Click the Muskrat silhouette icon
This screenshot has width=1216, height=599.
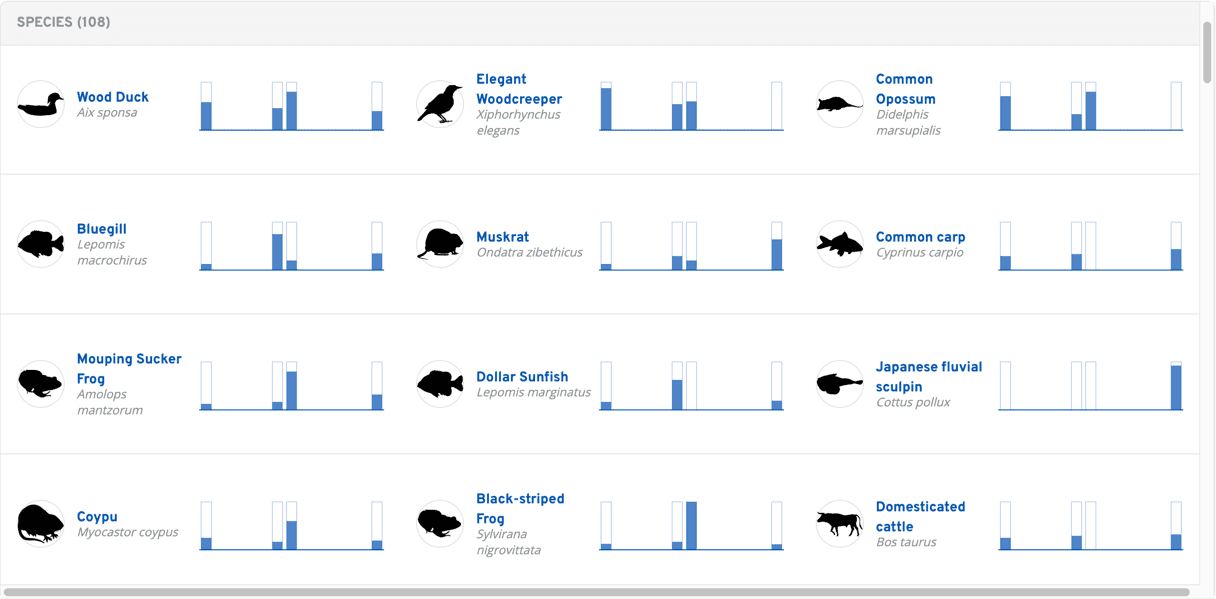coord(440,244)
